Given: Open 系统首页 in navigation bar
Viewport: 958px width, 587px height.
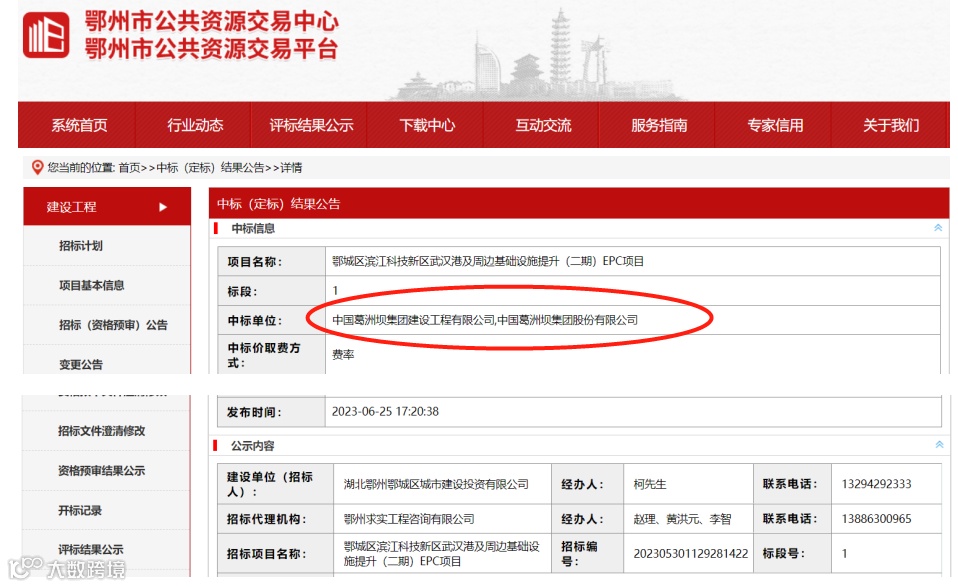Looking at the screenshot, I should tap(79, 125).
